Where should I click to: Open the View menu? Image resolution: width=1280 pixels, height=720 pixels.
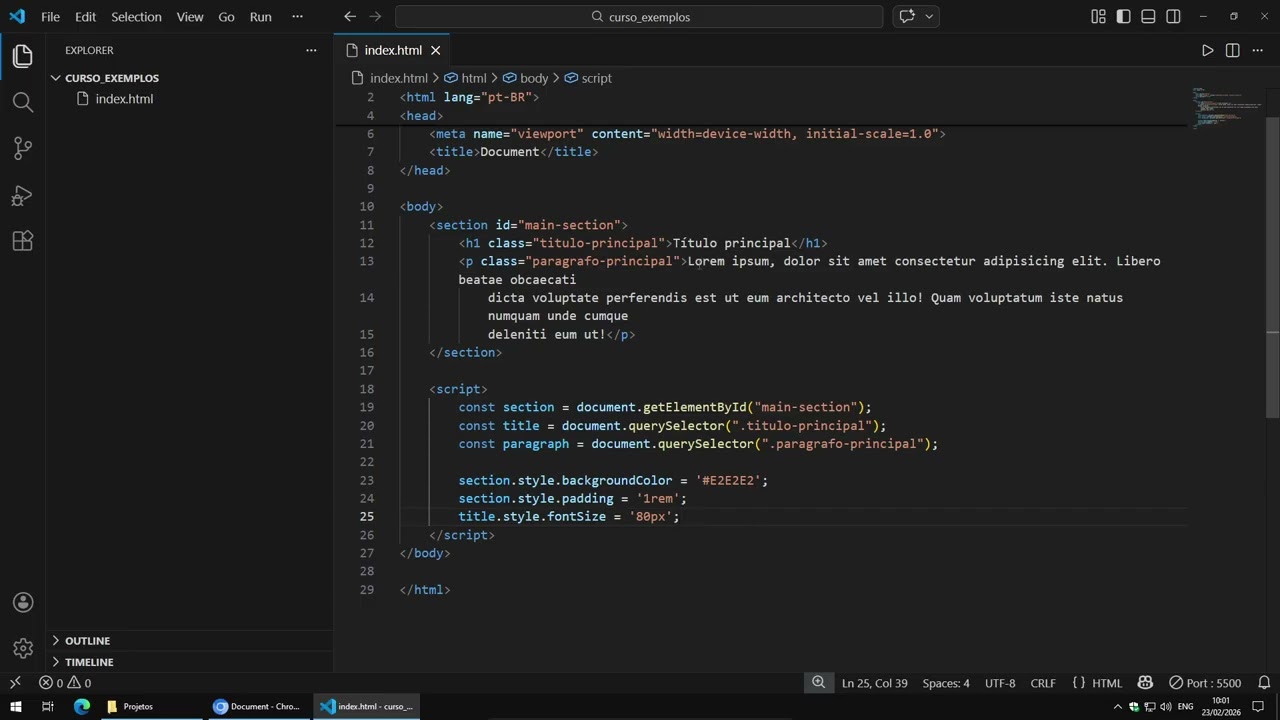190,16
